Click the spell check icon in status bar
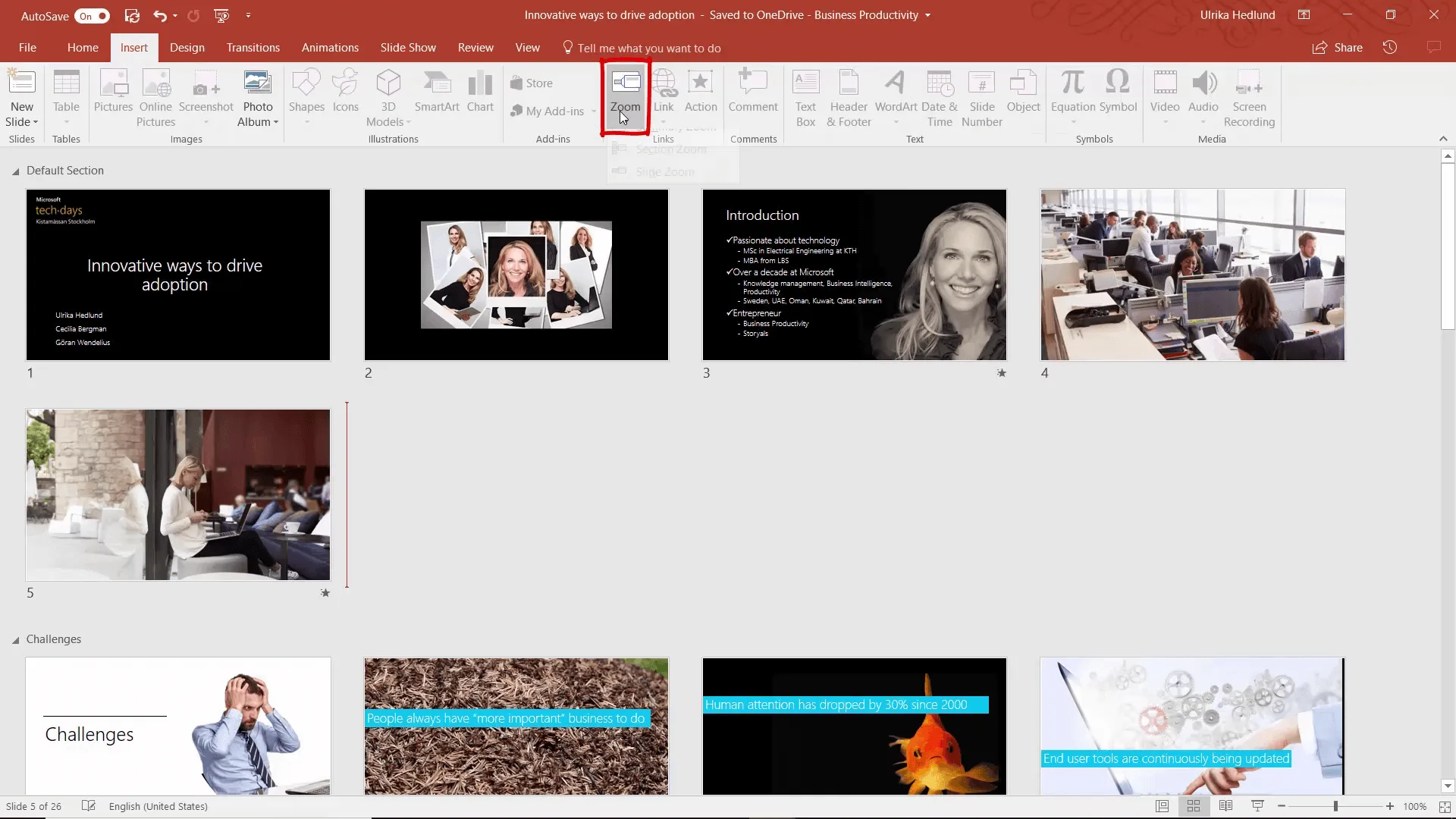 point(89,806)
